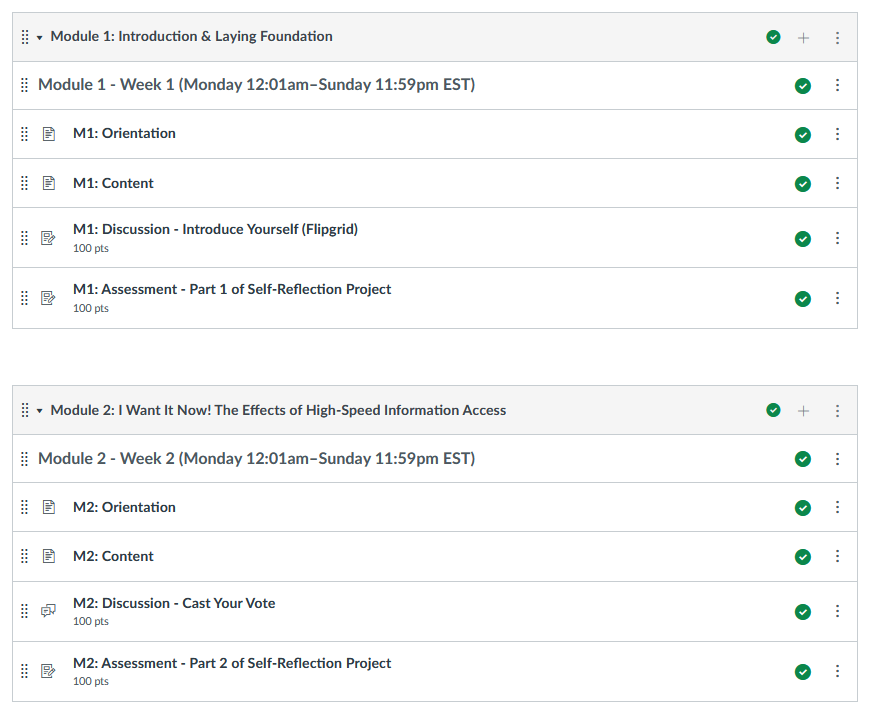This screenshot has width=871, height=715.
Task: Click the page icon next to M2: Content
Action: (48, 556)
